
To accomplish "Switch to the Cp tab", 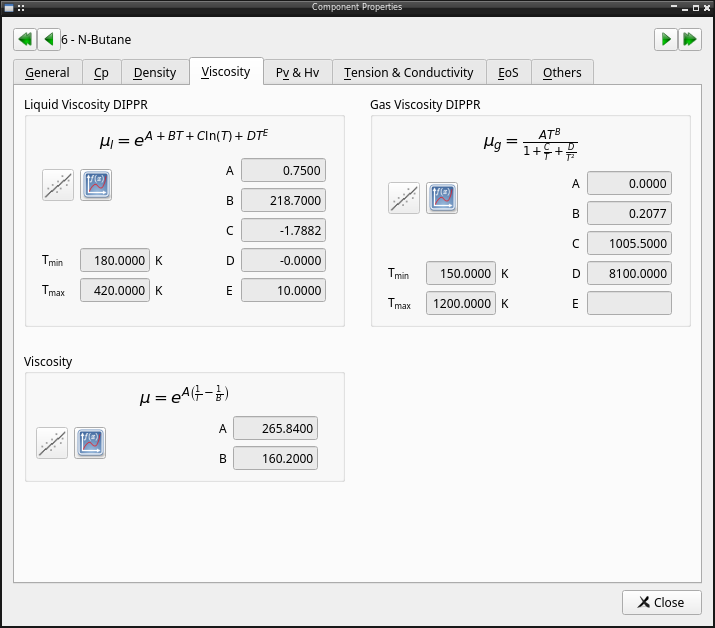I will tap(101, 73).
